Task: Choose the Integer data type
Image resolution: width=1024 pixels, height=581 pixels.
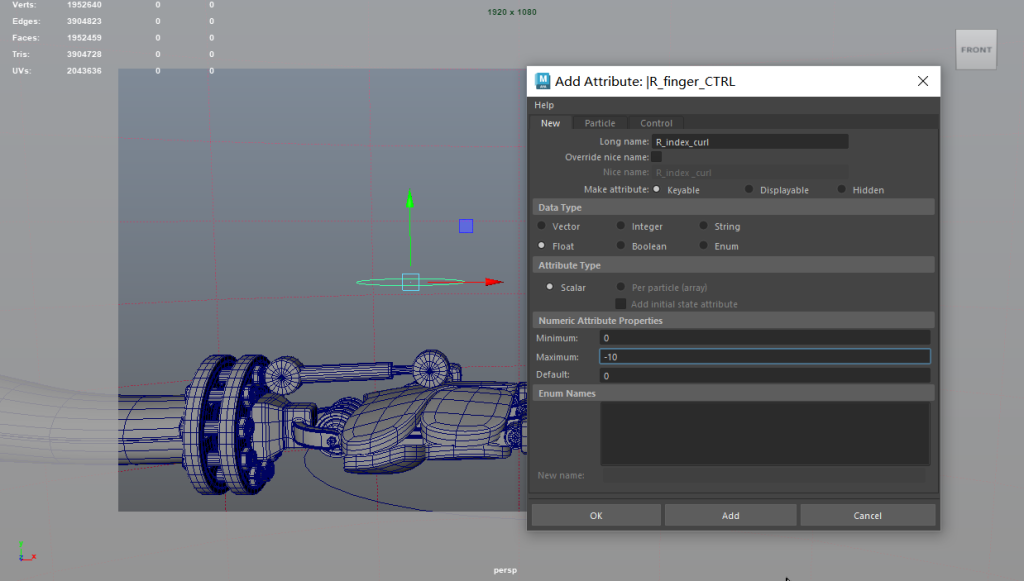Action: tap(620, 226)
